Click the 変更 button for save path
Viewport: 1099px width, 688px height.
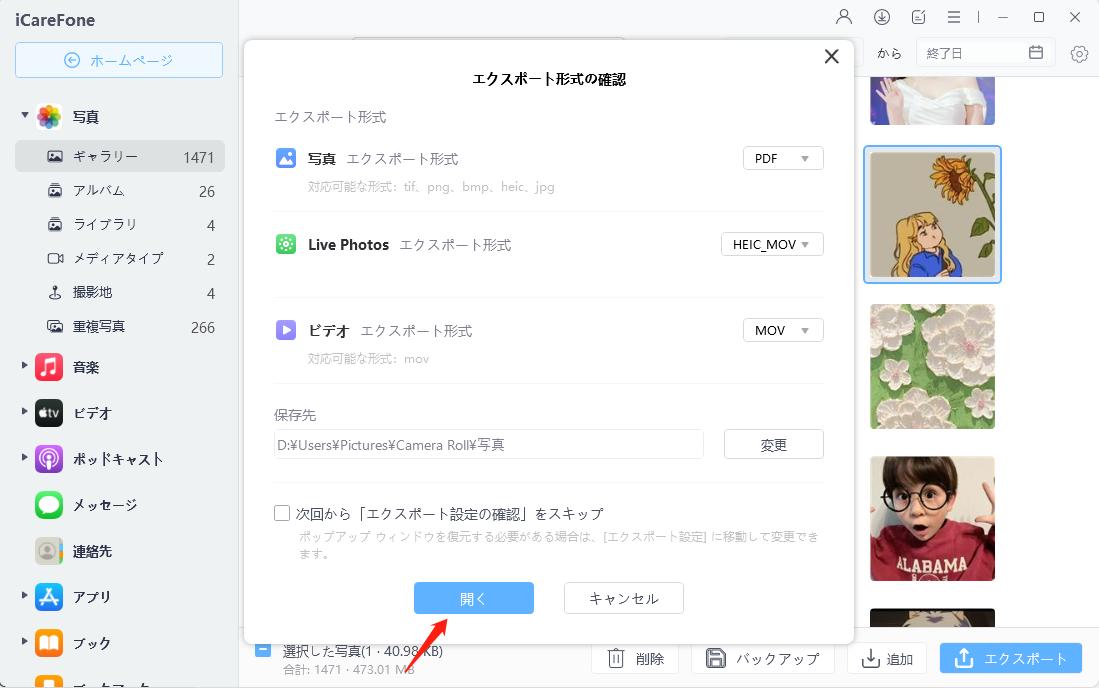[x=773, y=445]
